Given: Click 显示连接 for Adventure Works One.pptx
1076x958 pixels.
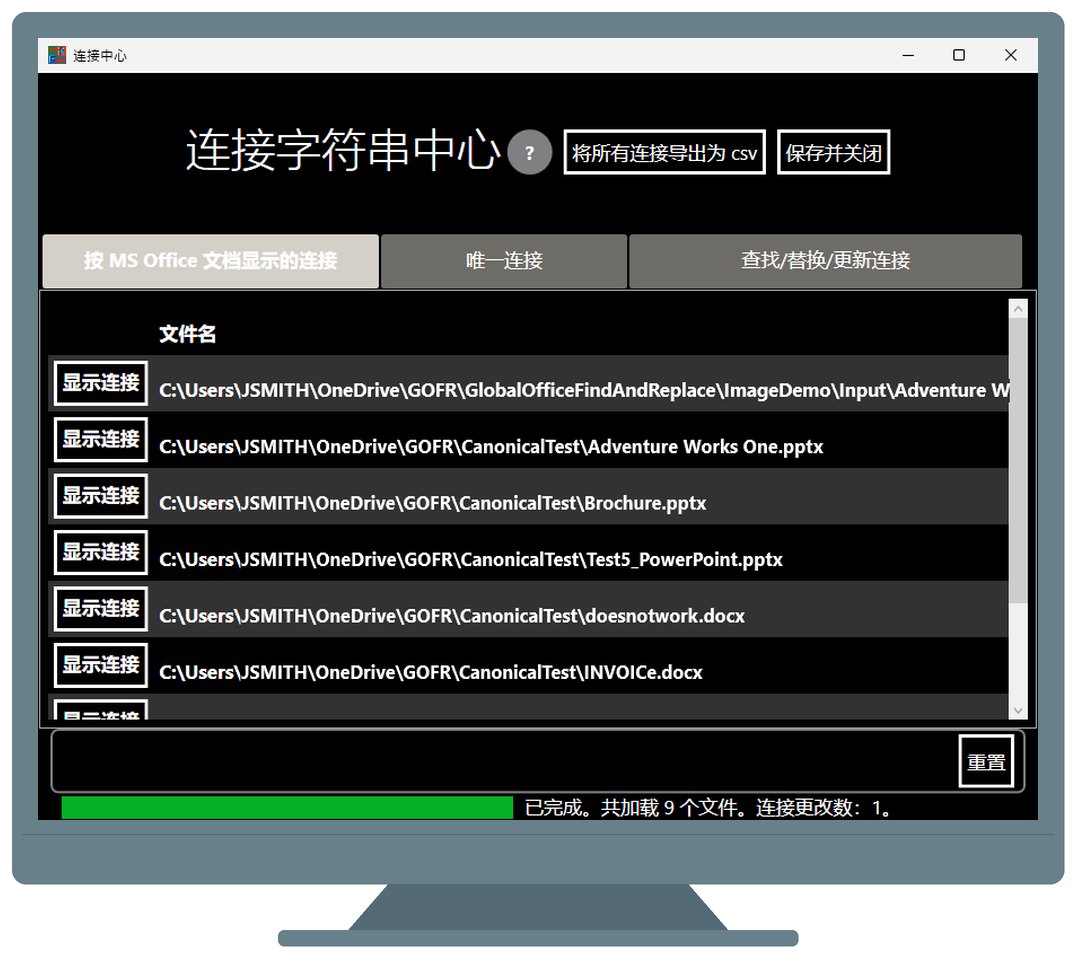Looking at the screenshot, I should [x=101, y=439].
